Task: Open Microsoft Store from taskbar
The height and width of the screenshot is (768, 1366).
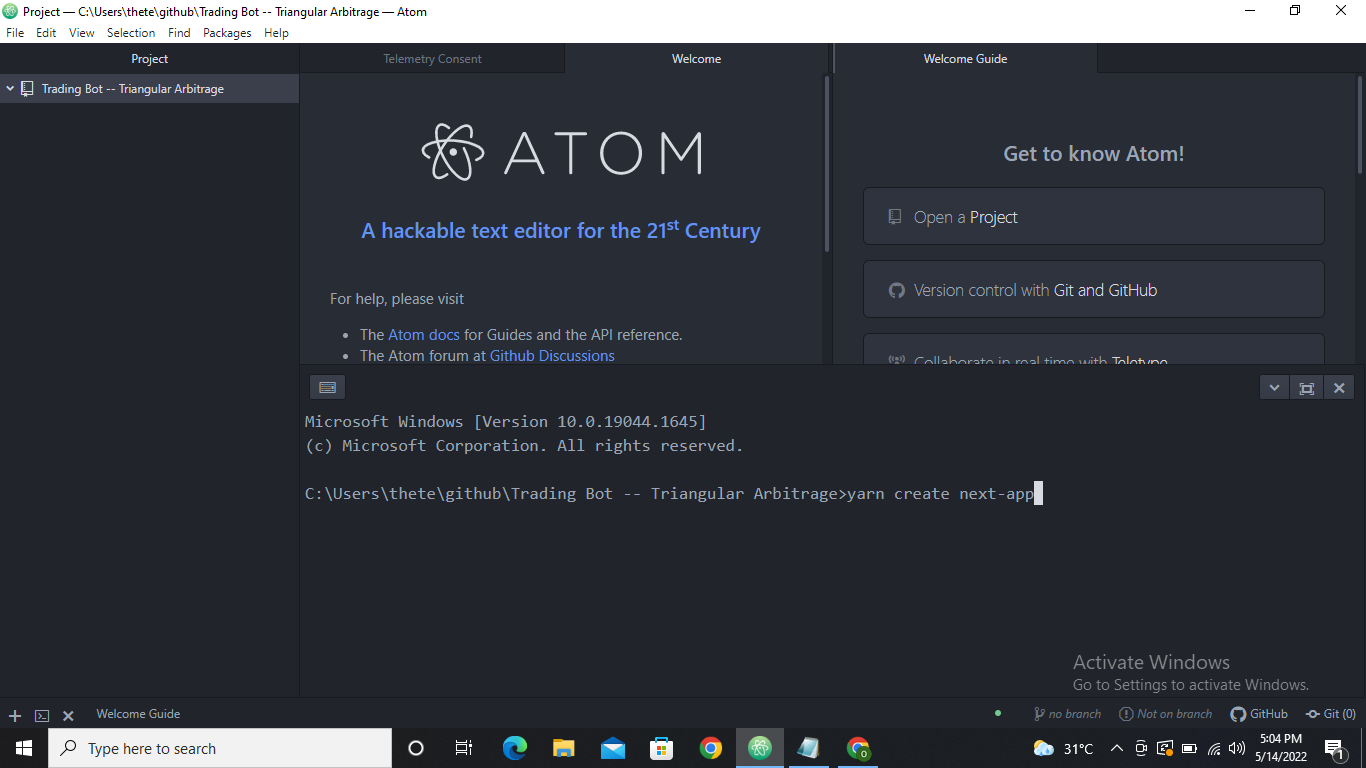Action: point(661,748)
